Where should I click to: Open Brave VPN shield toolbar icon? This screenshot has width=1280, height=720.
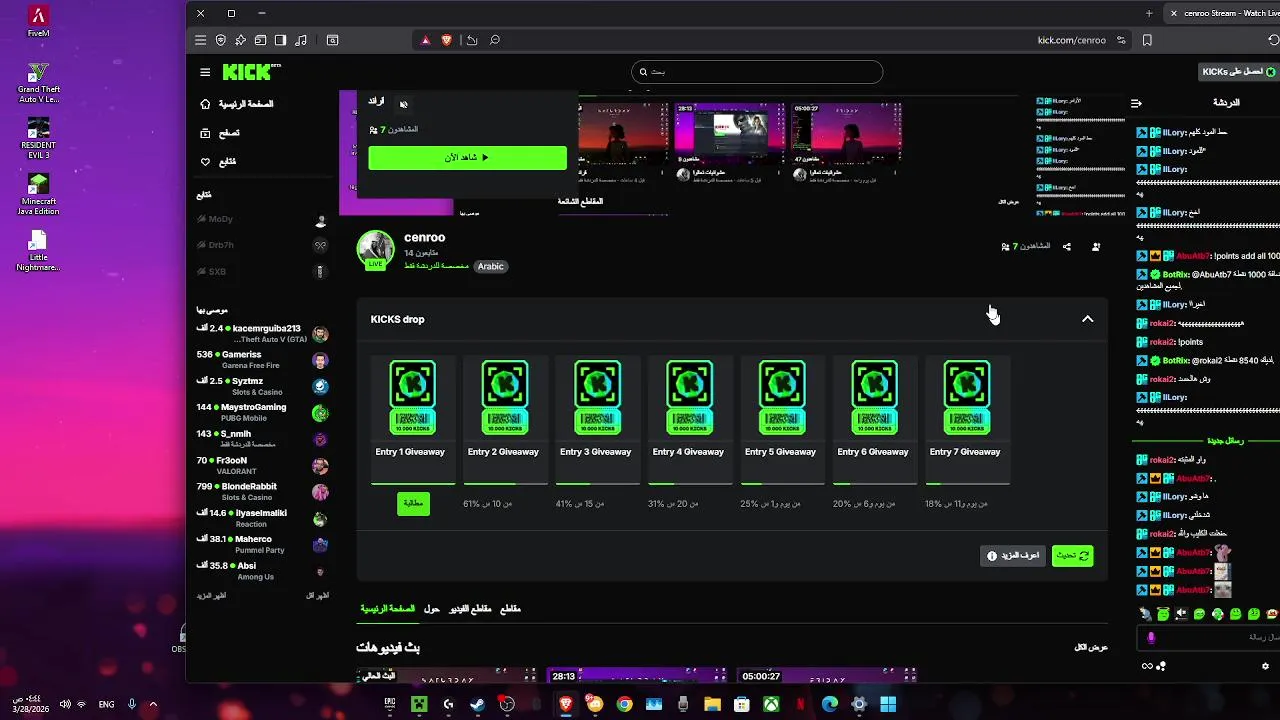coord(221,40)
